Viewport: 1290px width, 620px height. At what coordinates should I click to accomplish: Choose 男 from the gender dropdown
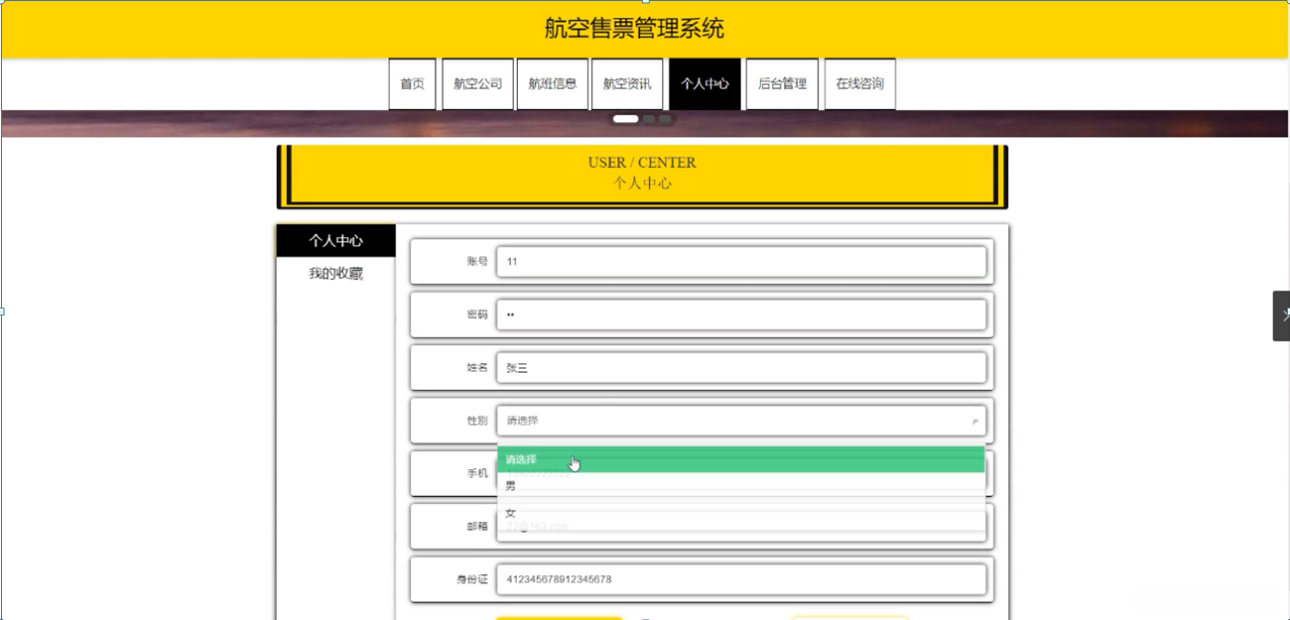click(741, 486)
